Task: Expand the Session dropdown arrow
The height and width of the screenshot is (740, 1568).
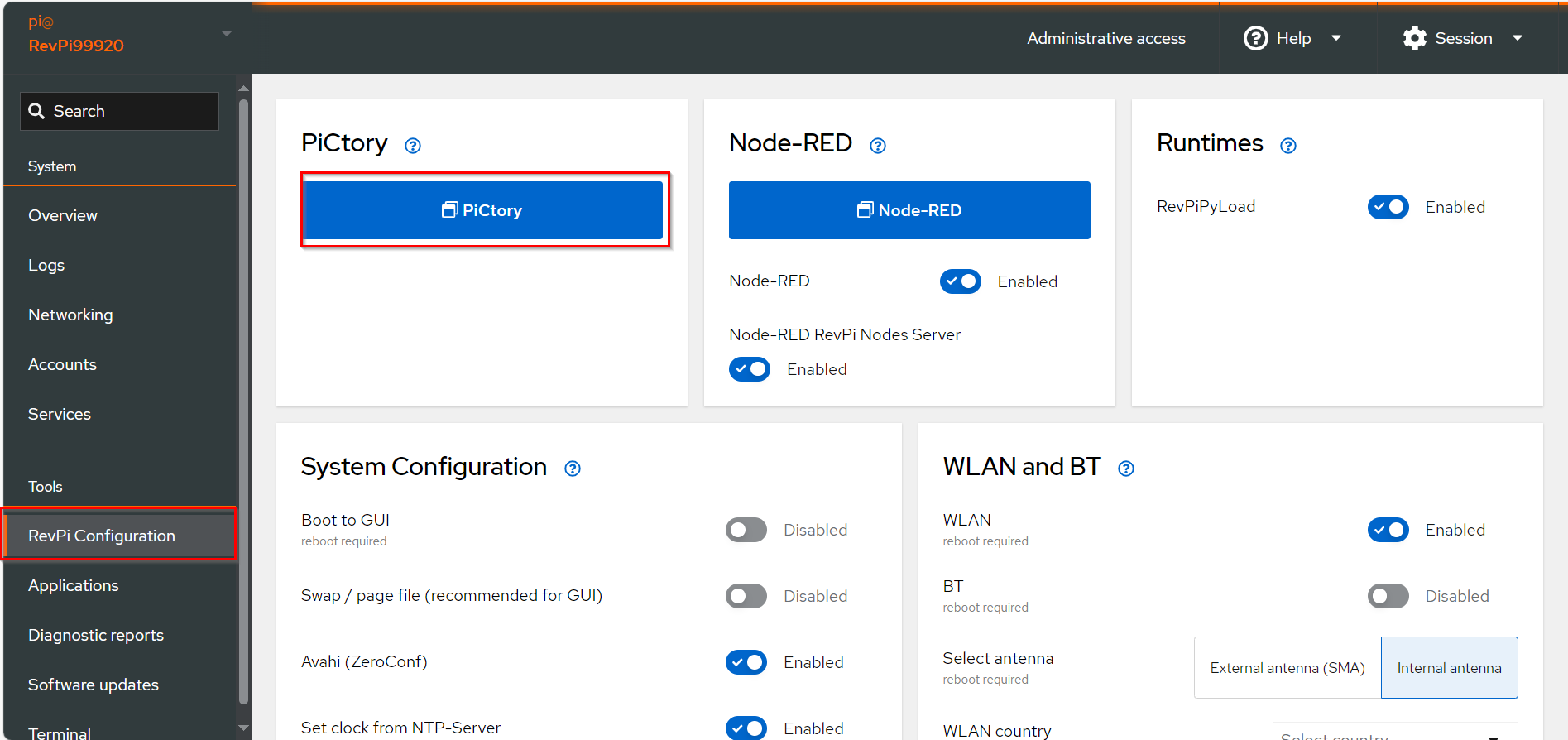Action: (1518, 38)
